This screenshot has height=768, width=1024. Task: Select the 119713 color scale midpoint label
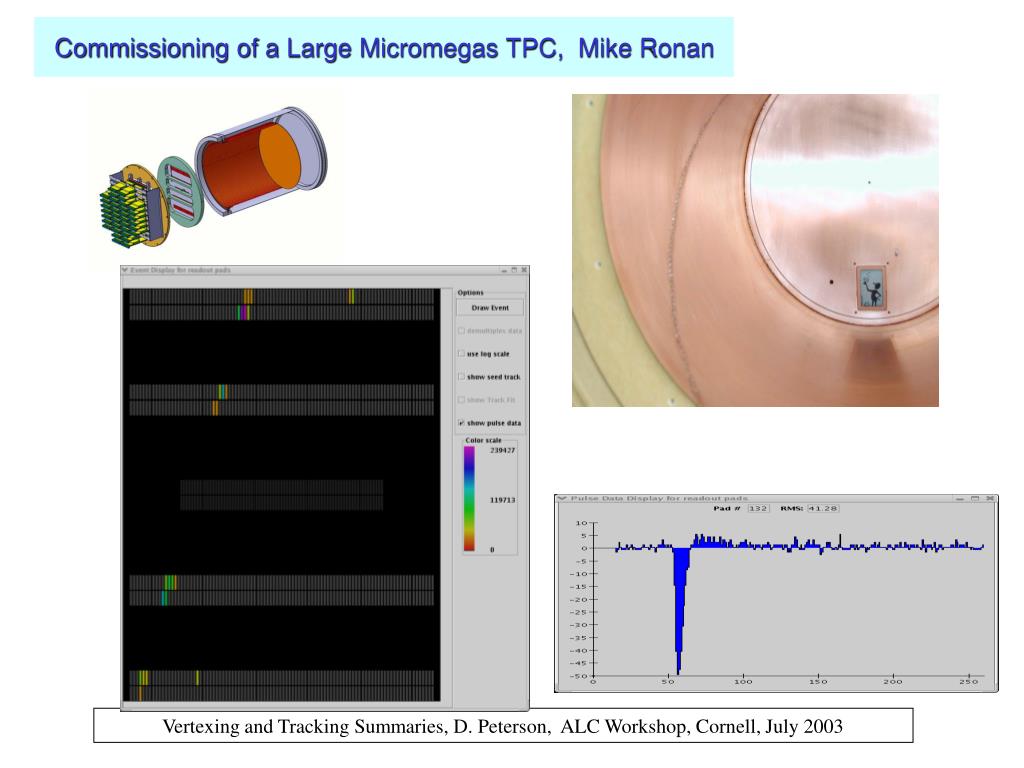pos(502,500)
